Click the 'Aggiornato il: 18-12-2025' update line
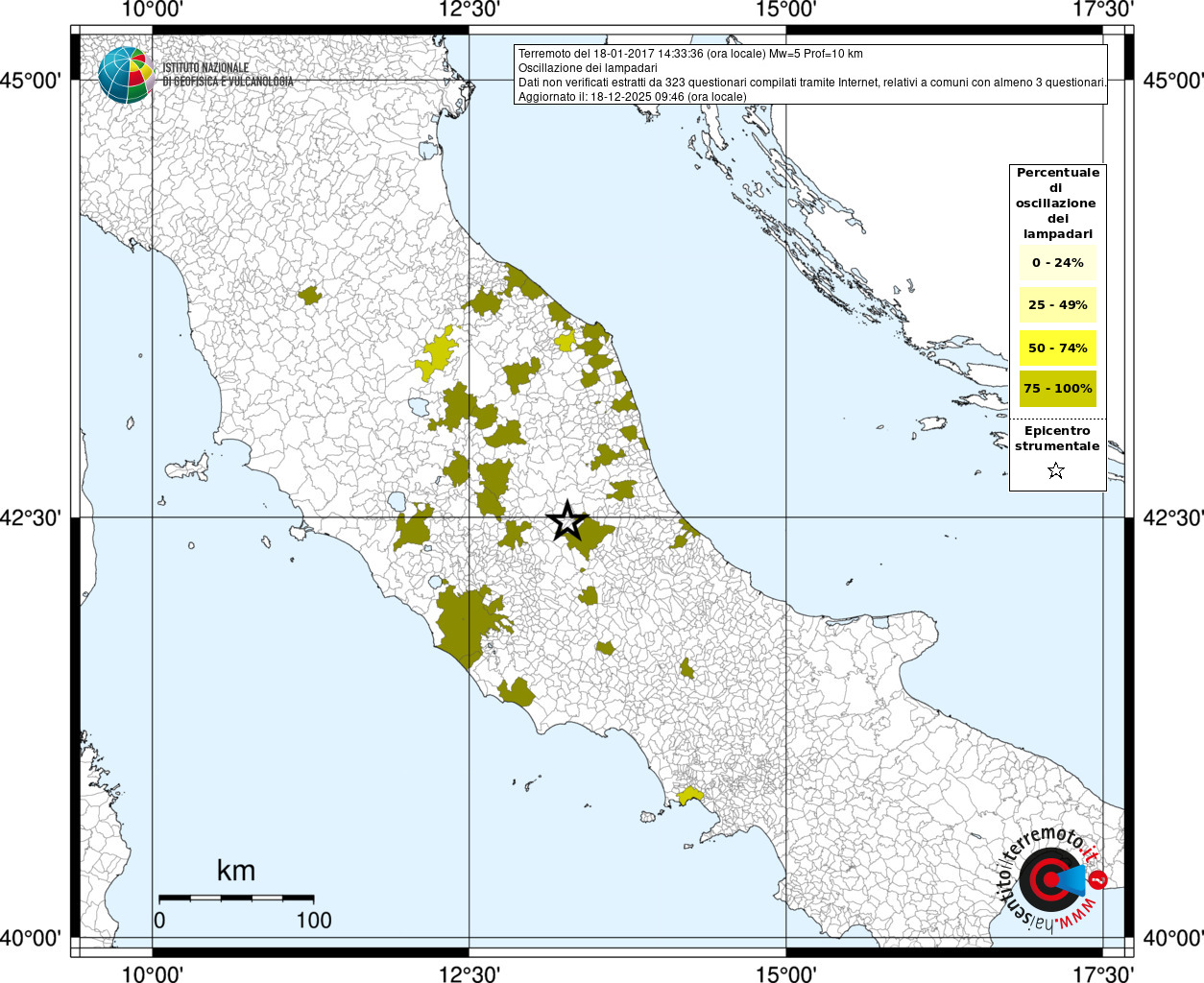1204x983 pixels. (632, 97)
